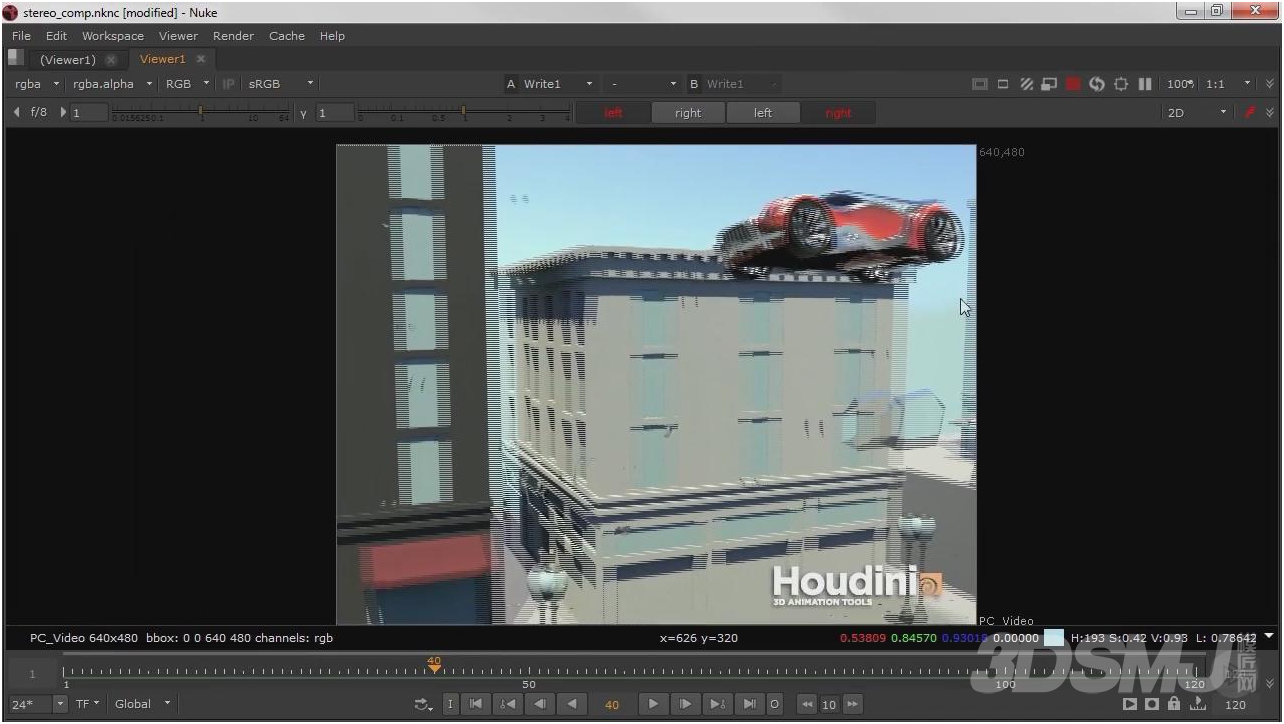Expand the second toolbar row double-chevron
This screenshot has height=724, width=1284.
pyautogui.click(x=1270, y=113)
